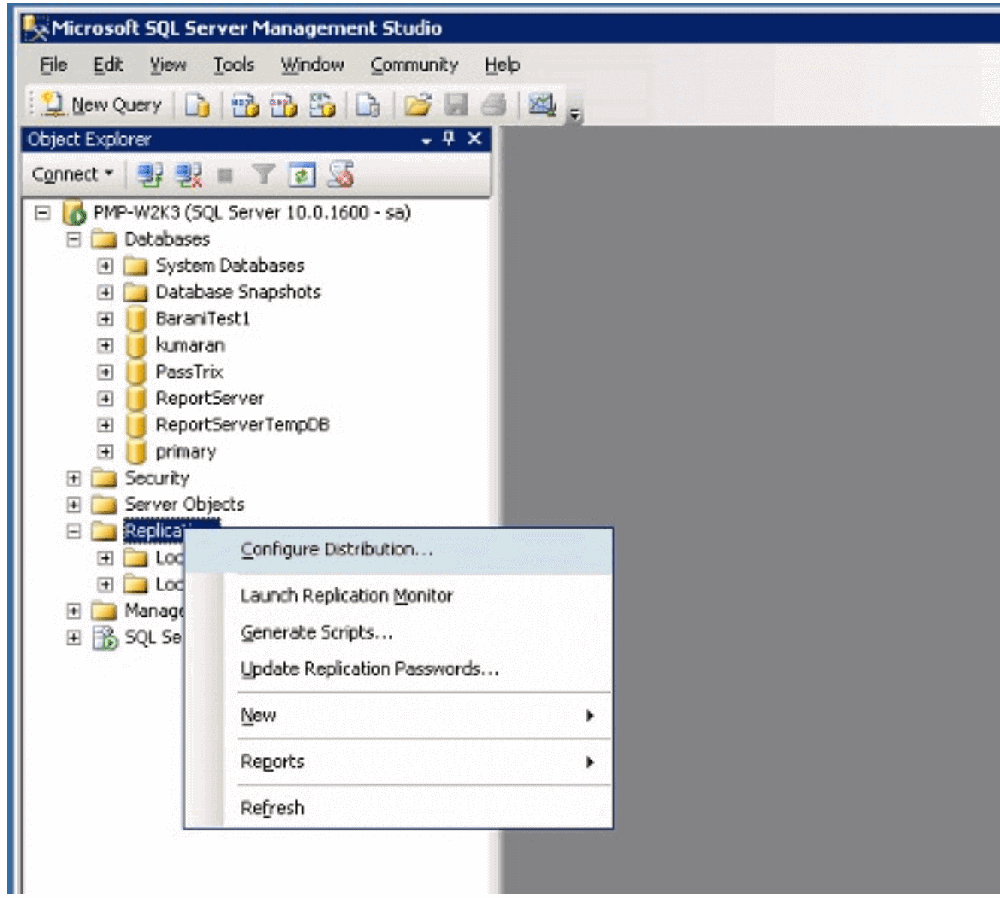Expand the Server Objects folder
The height and width of the screenshot is (898, 1000).
74,504
